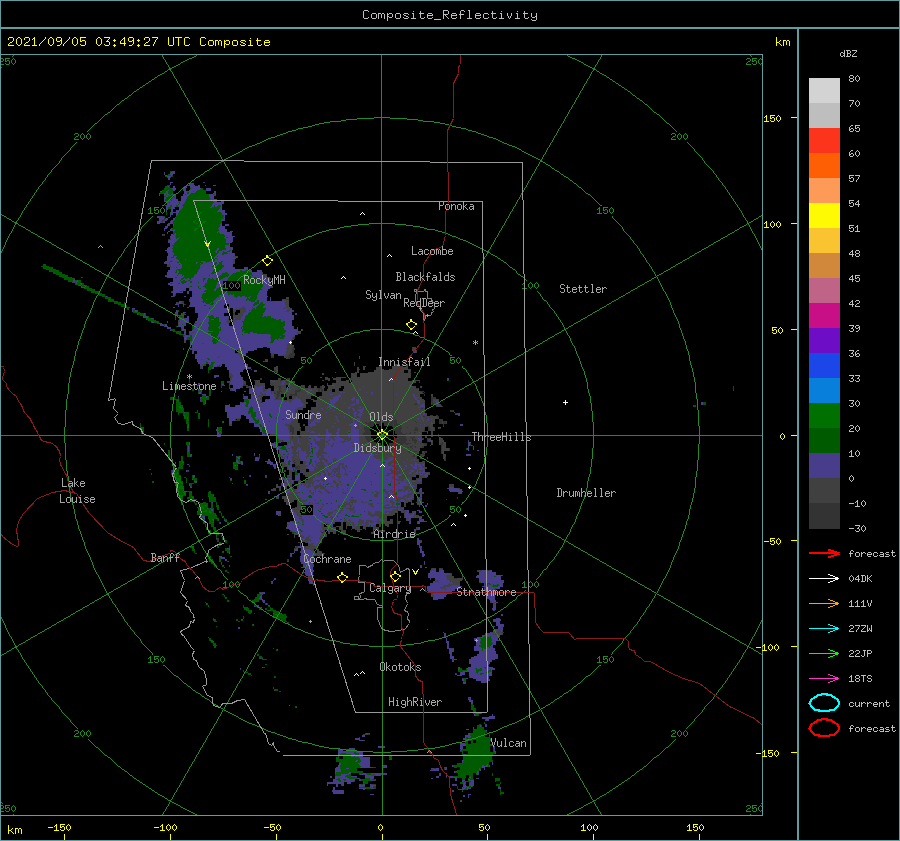The image size is (900, 841).
Task: Select the red 60-65 dBZ swatch
Action: tap(824, 141)
